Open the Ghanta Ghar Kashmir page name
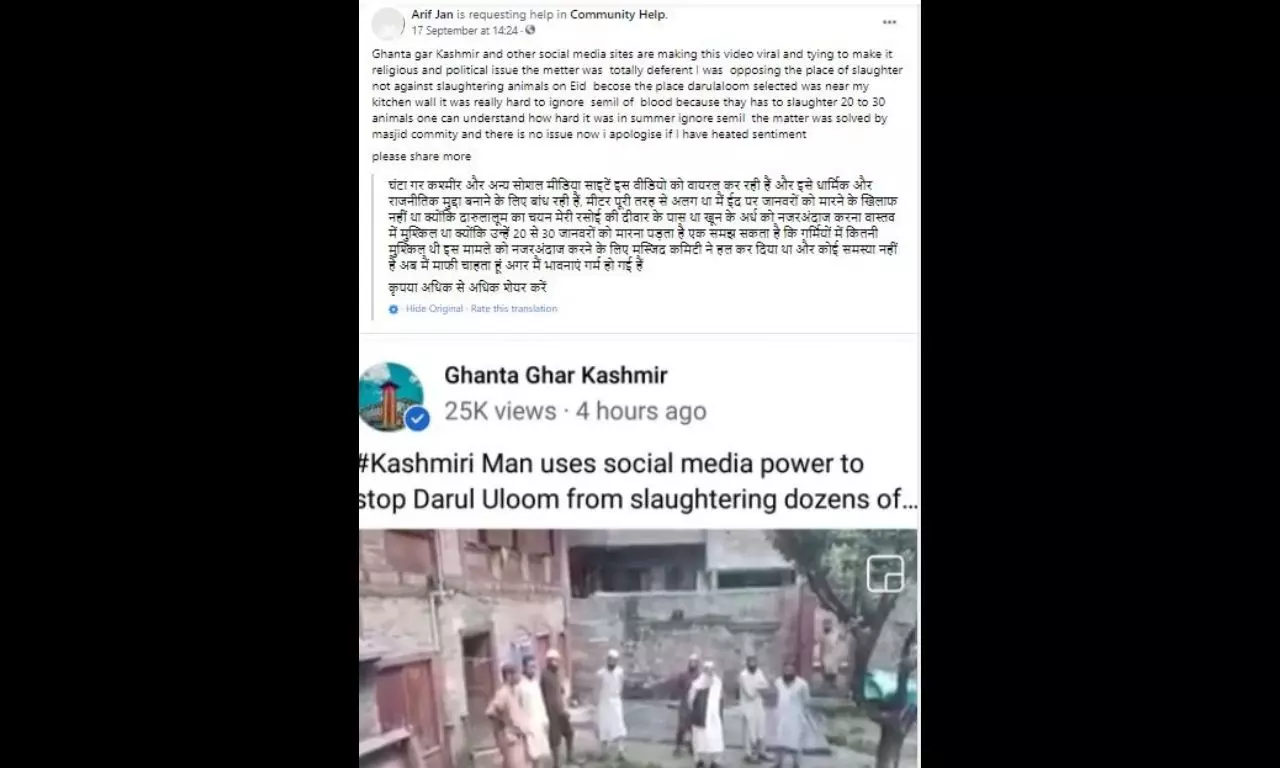 point(555,376)
